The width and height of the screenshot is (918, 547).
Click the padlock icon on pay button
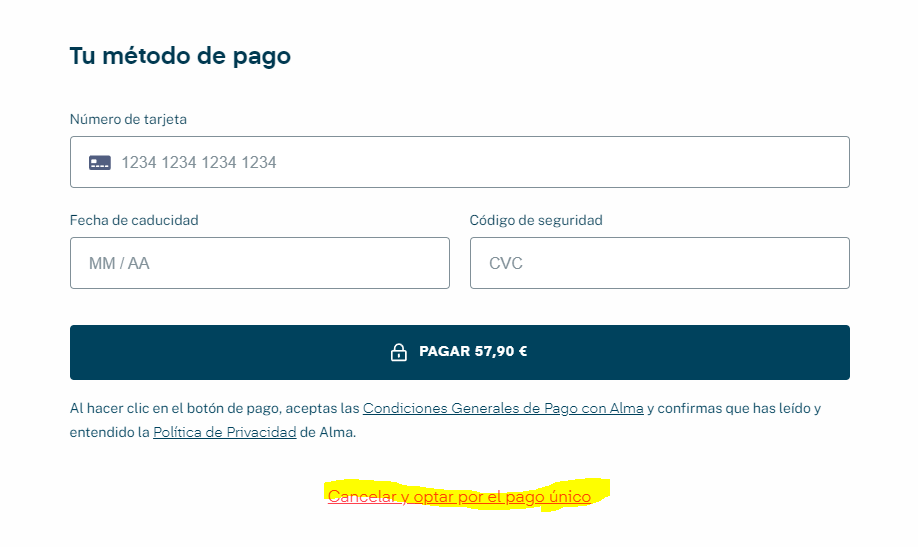(x=399, y=352)
